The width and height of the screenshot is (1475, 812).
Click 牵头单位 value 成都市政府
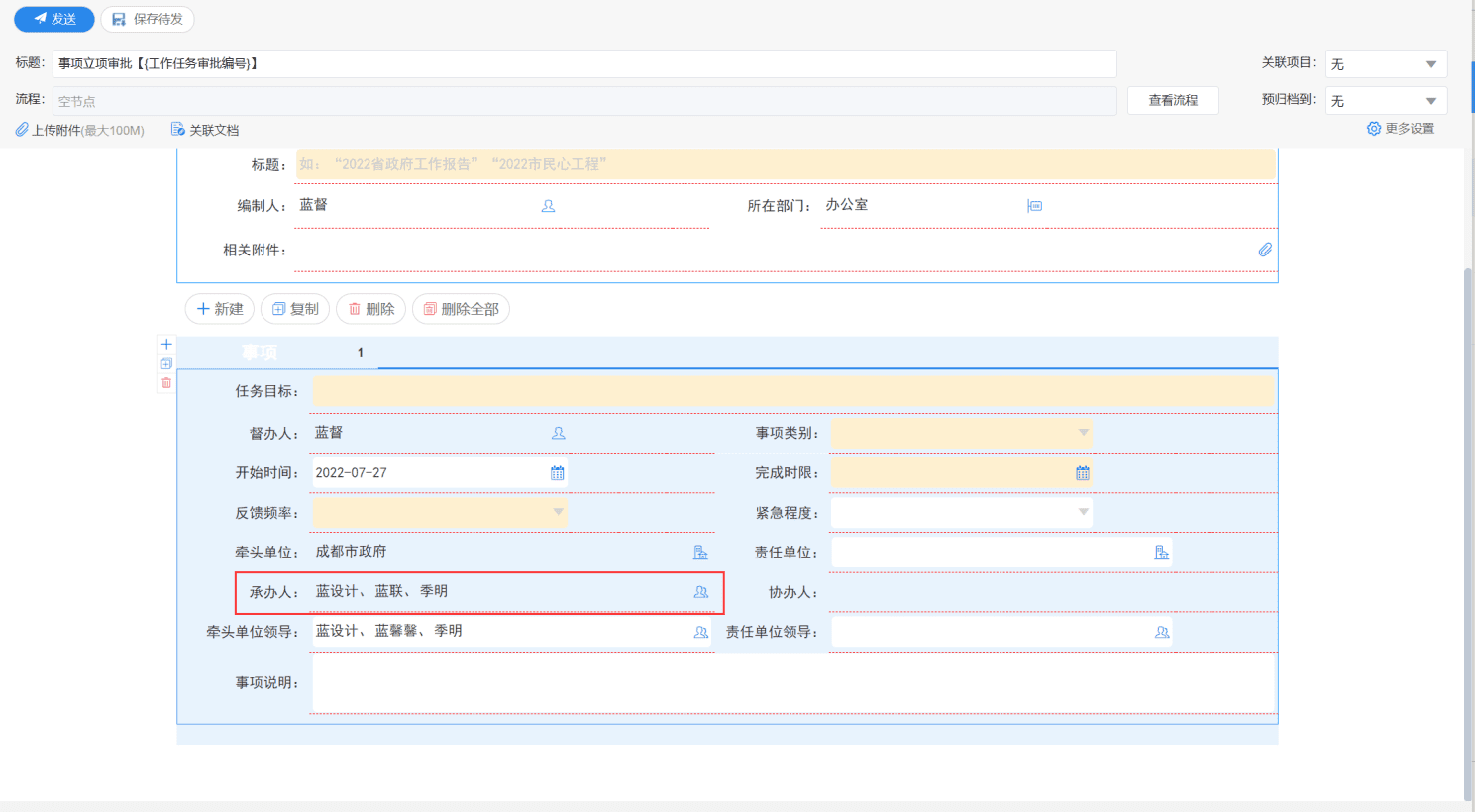point(351,552)
